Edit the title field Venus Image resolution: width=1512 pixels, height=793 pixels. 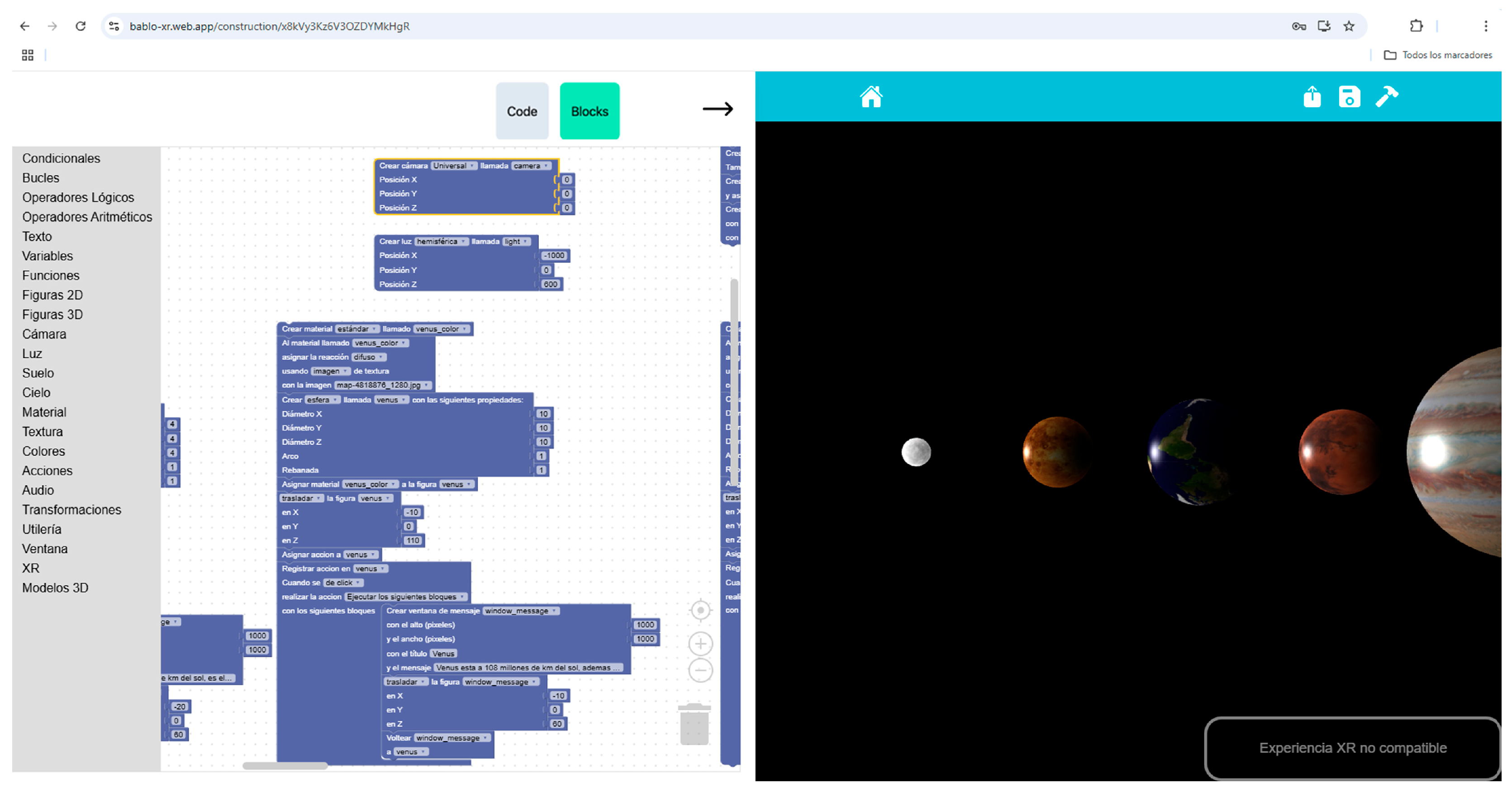click(x=443, y=654)
